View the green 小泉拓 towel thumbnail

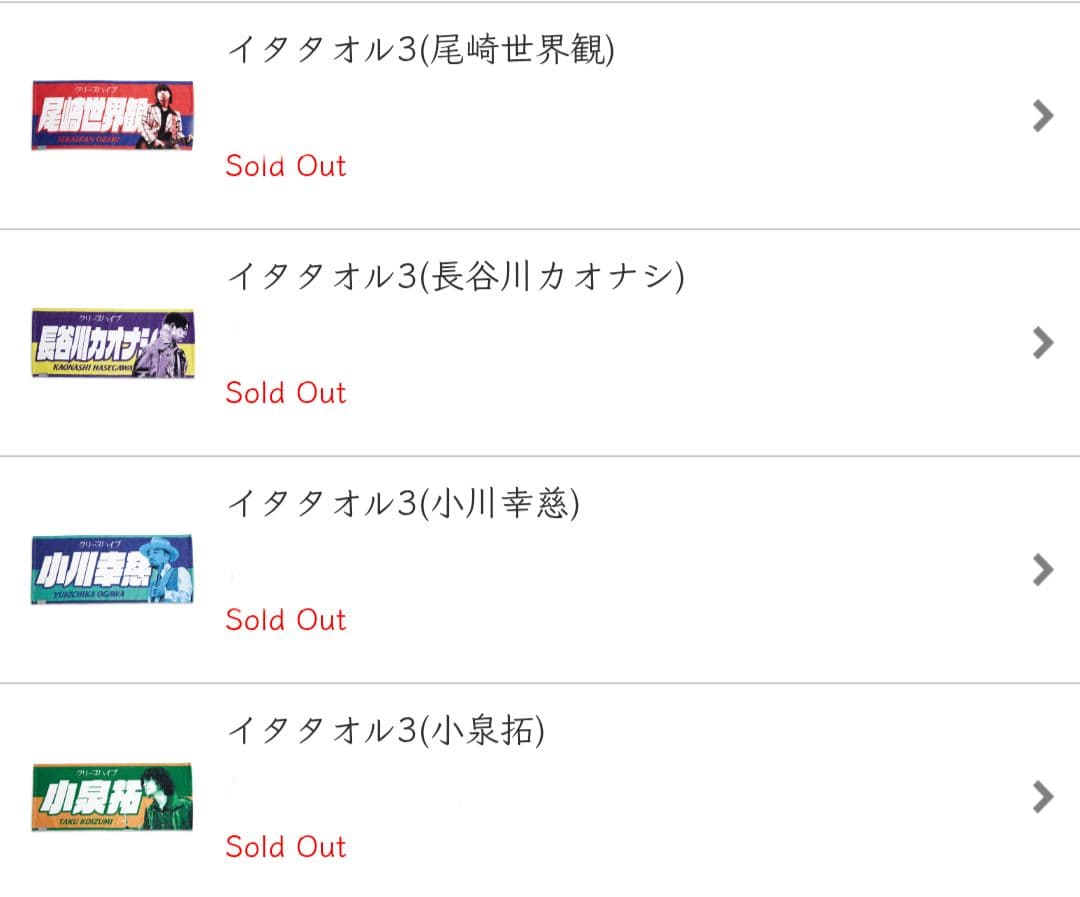click(x=112, y=797)
